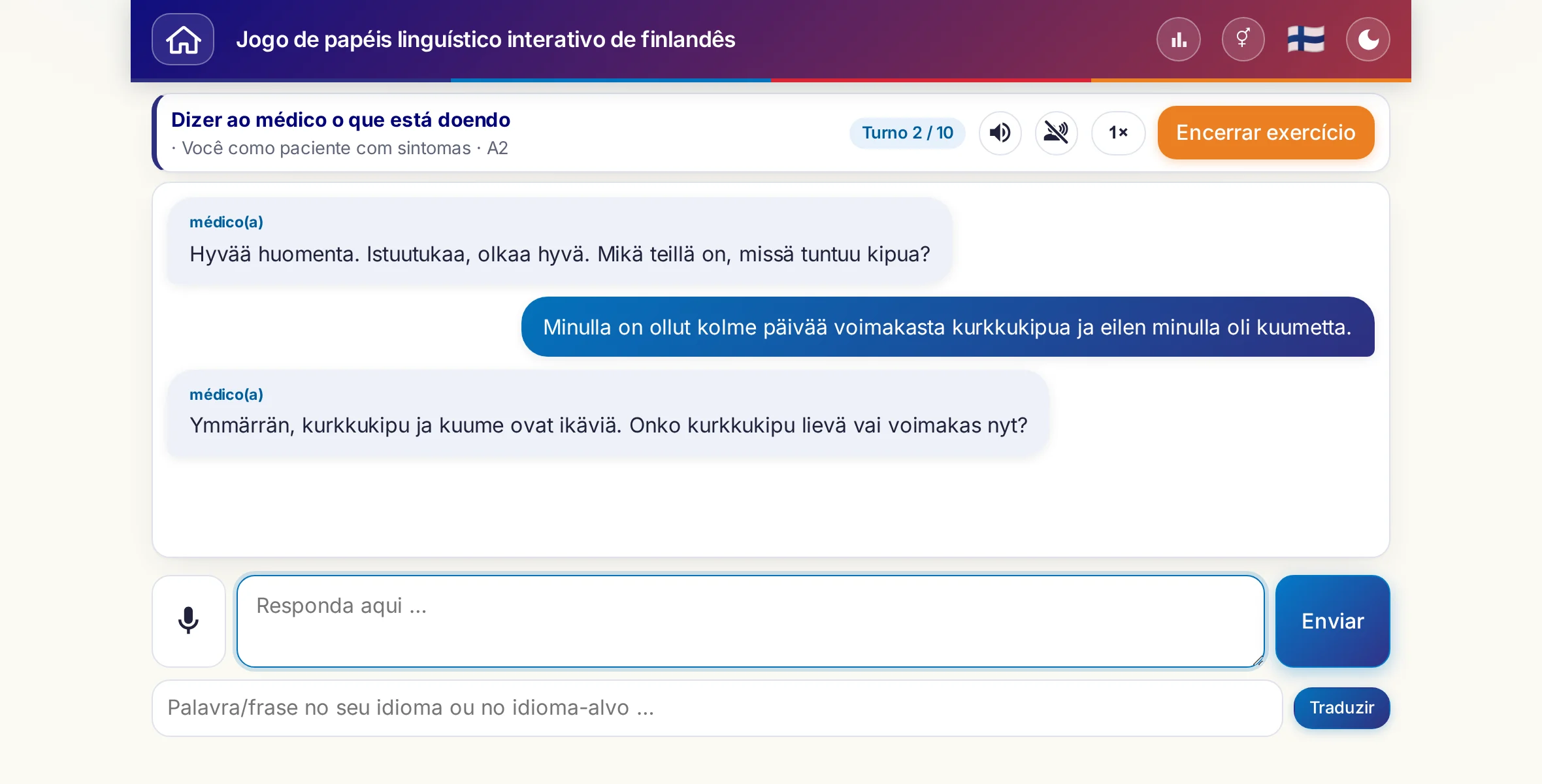Image resolution: width=1542 pixels, height=784 pixels.
Task: Open the gender selection icon
Action: tap(1243, 39)
